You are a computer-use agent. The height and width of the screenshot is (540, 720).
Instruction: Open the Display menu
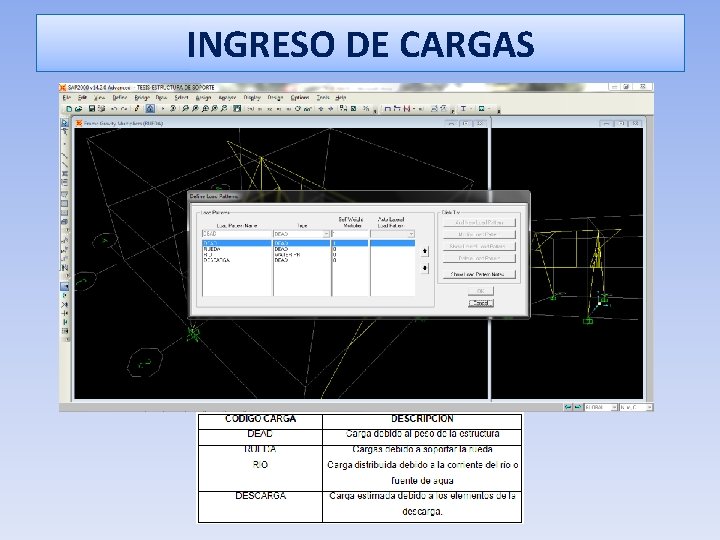252,97
